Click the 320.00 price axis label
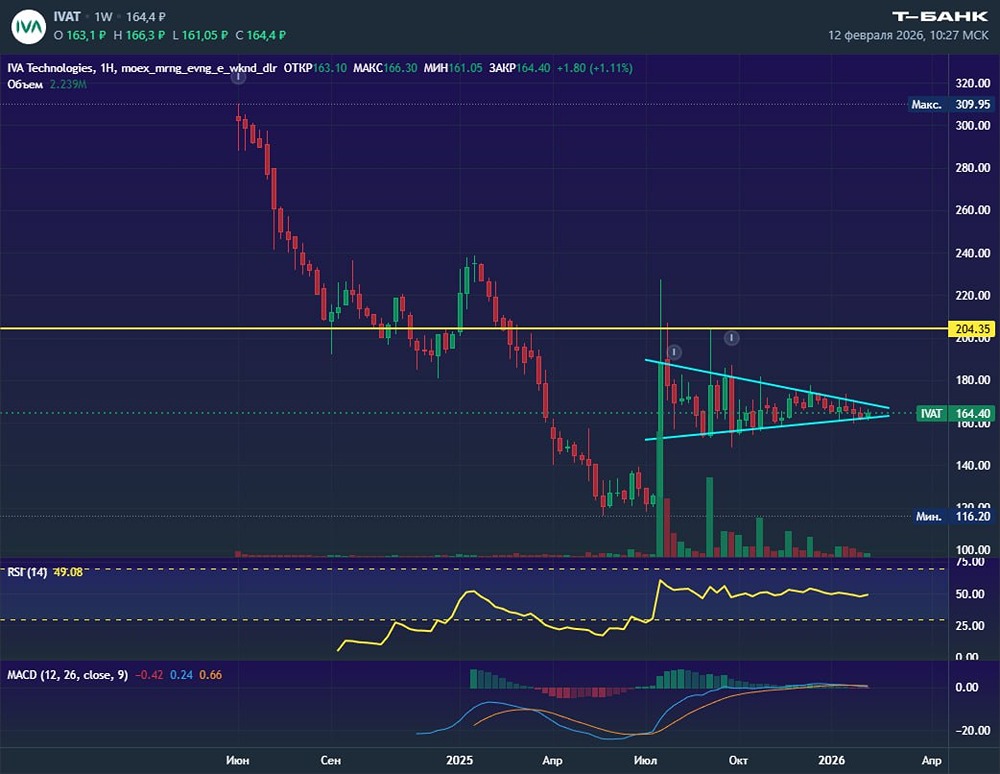Viewport: 1000px width, 774px height. pyautogui.click(x=973, y=83)
